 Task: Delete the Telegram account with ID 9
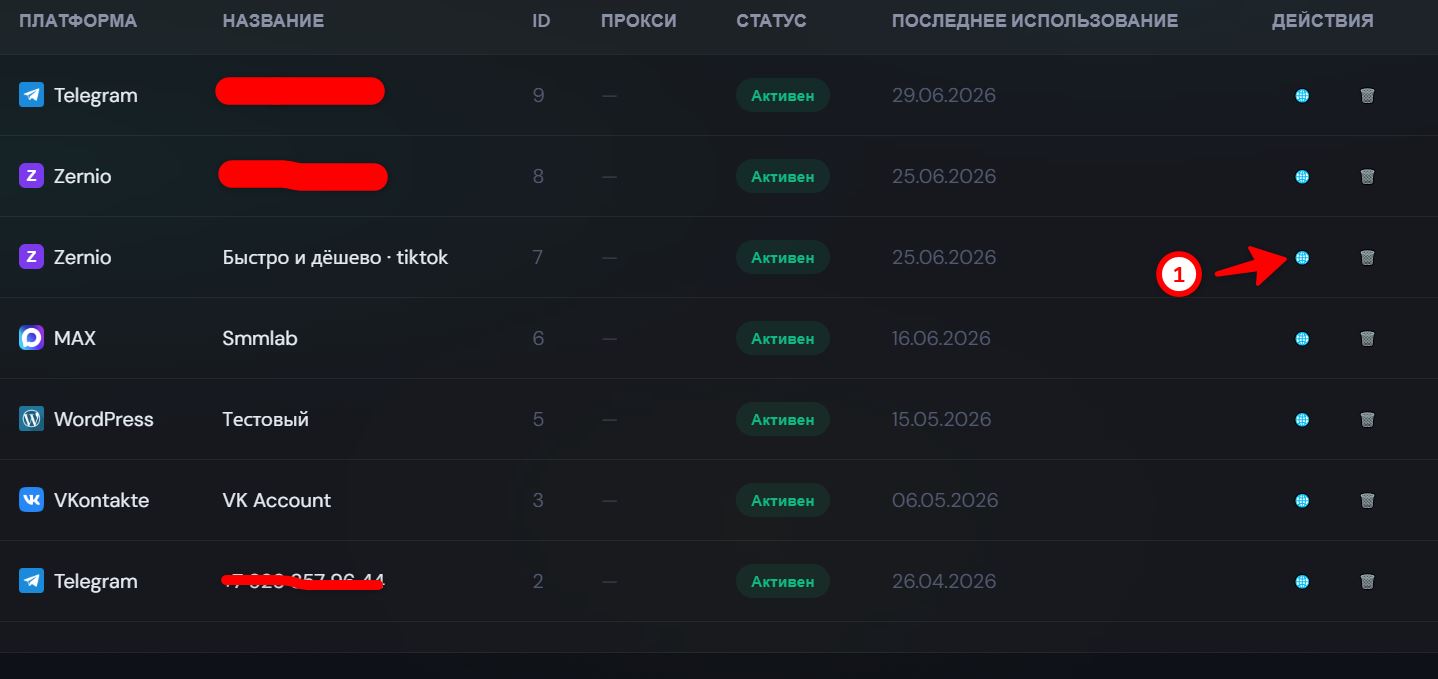click(1367, 95)
